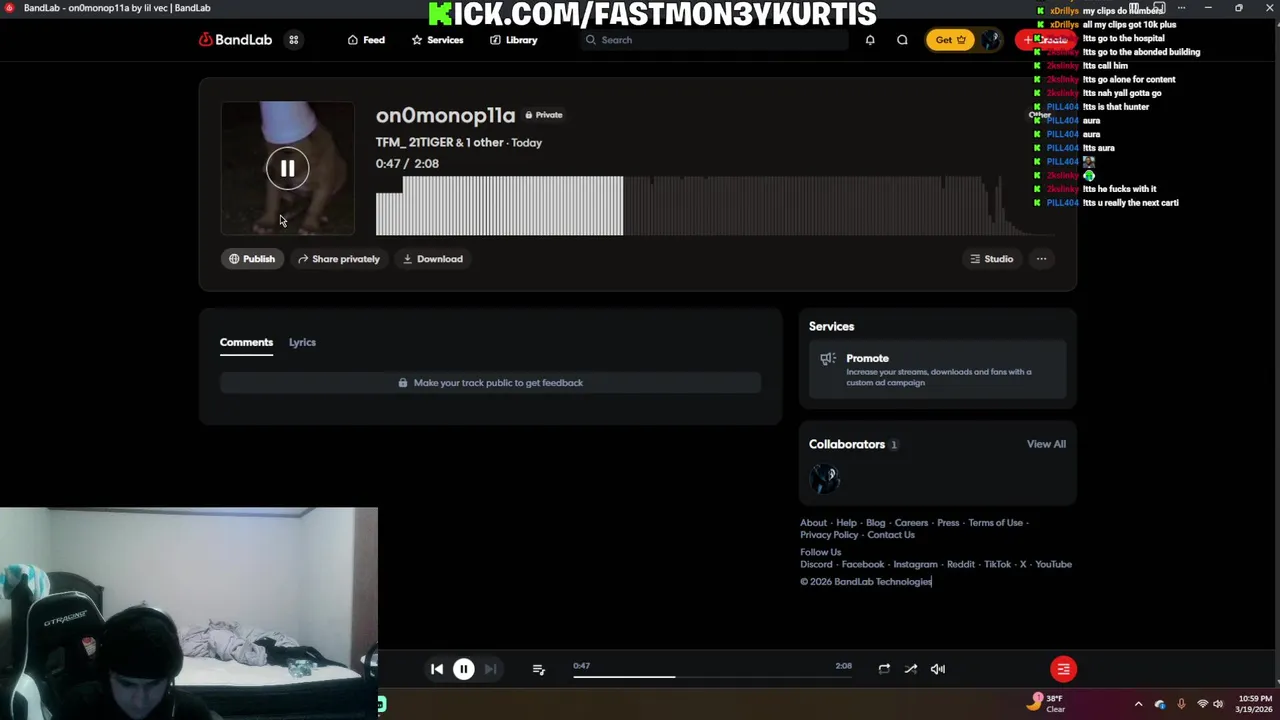
Task: Open the profile avatar menu
Action: 991,40
